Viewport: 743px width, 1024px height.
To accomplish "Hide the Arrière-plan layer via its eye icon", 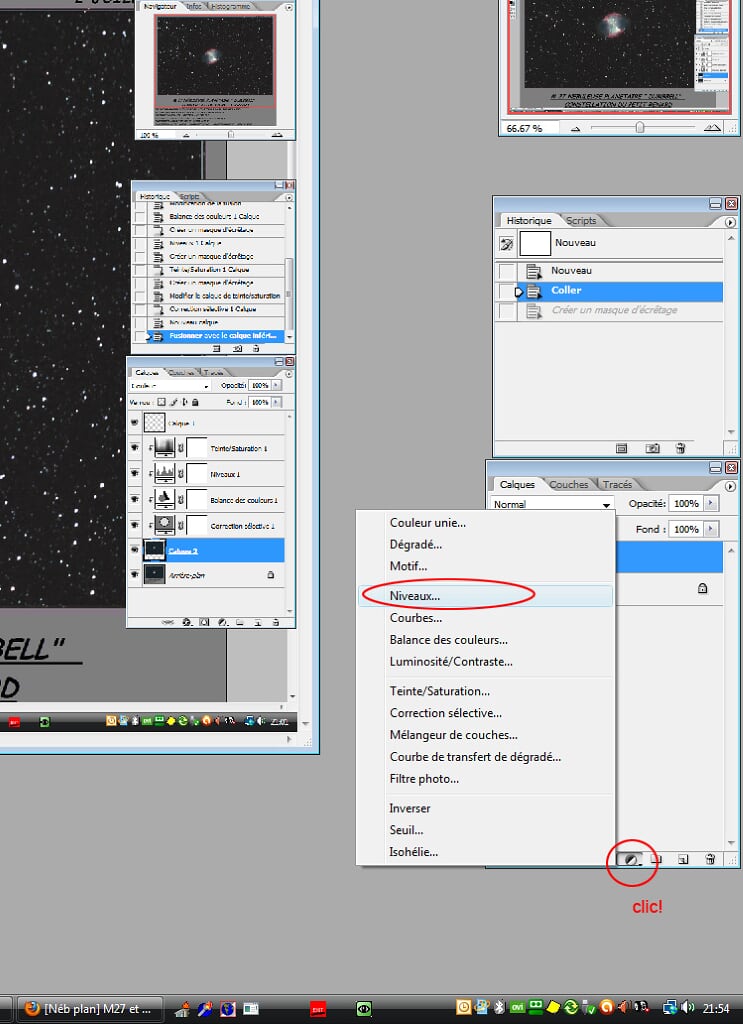I will (x=134, y=575).
